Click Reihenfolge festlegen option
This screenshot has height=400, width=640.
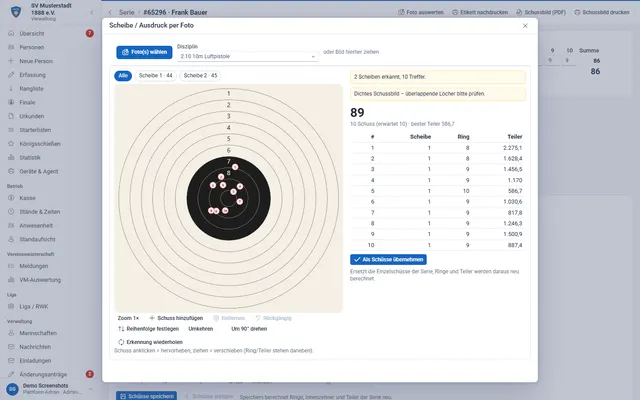[149, 329]
